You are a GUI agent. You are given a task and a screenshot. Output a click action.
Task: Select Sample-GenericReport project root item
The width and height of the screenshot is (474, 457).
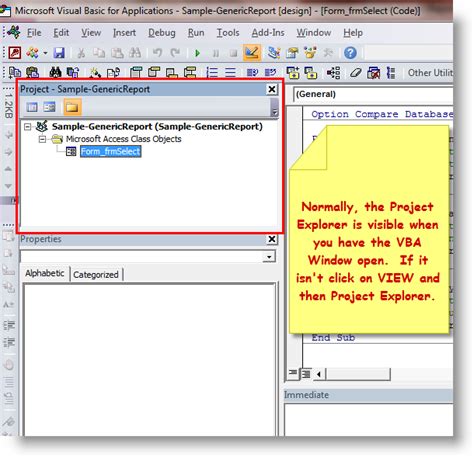coord(157,126)
